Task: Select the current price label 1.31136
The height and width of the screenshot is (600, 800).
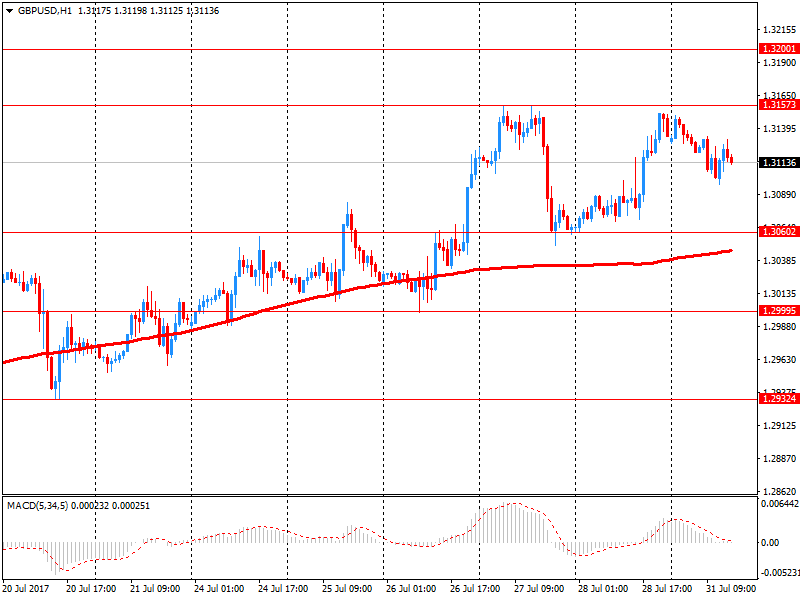Action: [779, 163]
